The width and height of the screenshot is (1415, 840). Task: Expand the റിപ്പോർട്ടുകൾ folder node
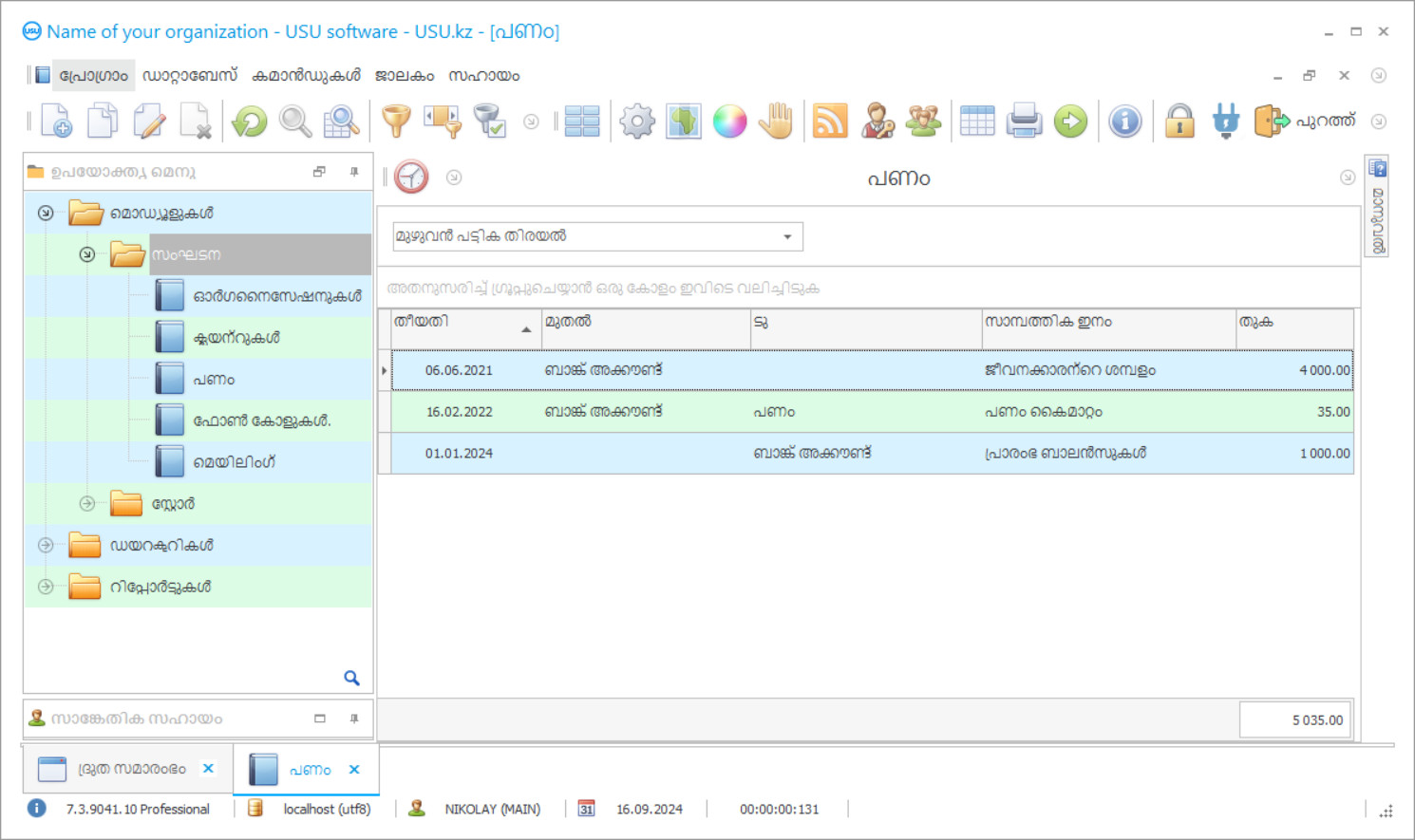point(46,587)
